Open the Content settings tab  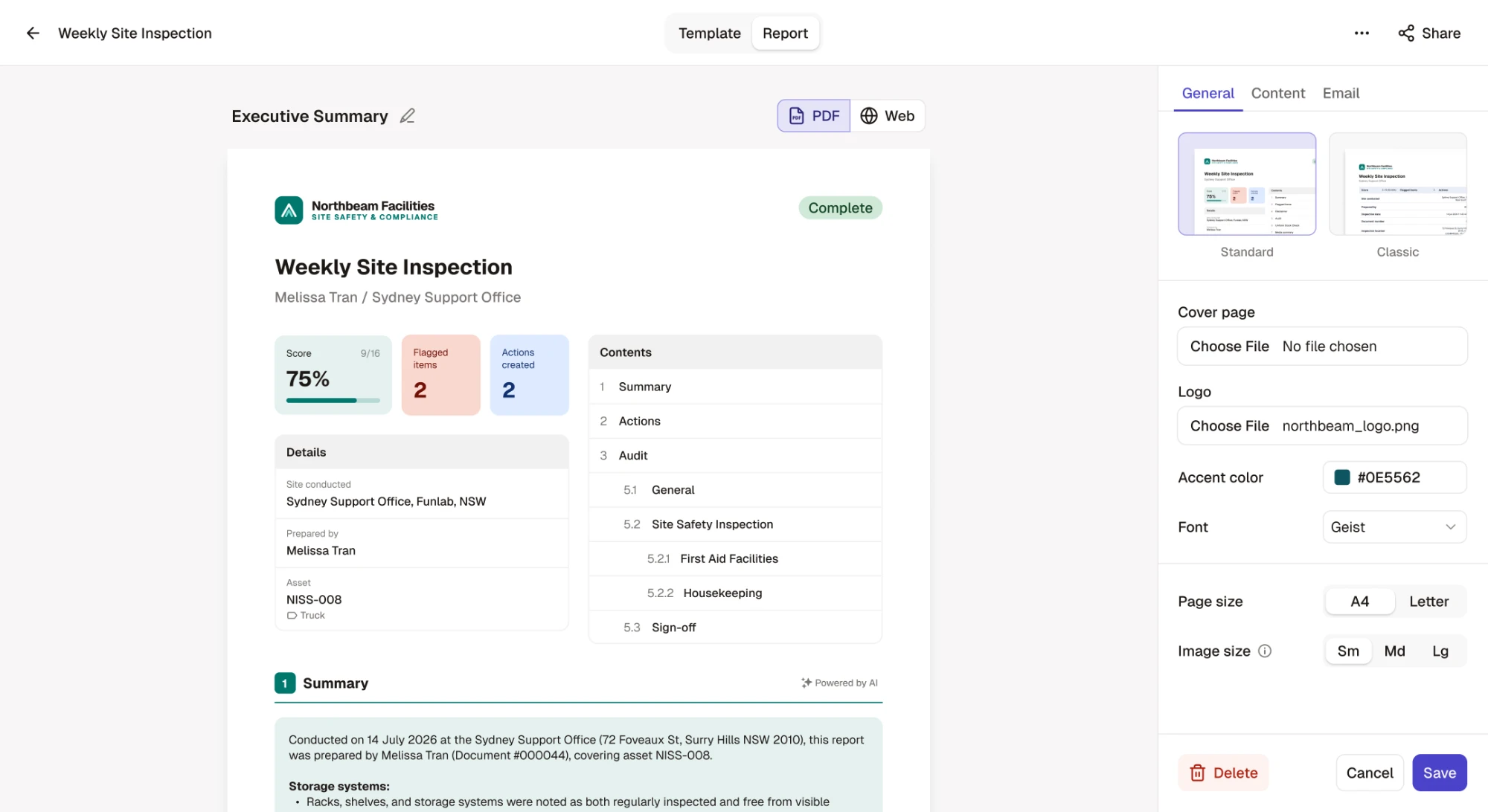(x=1277, y=93)
